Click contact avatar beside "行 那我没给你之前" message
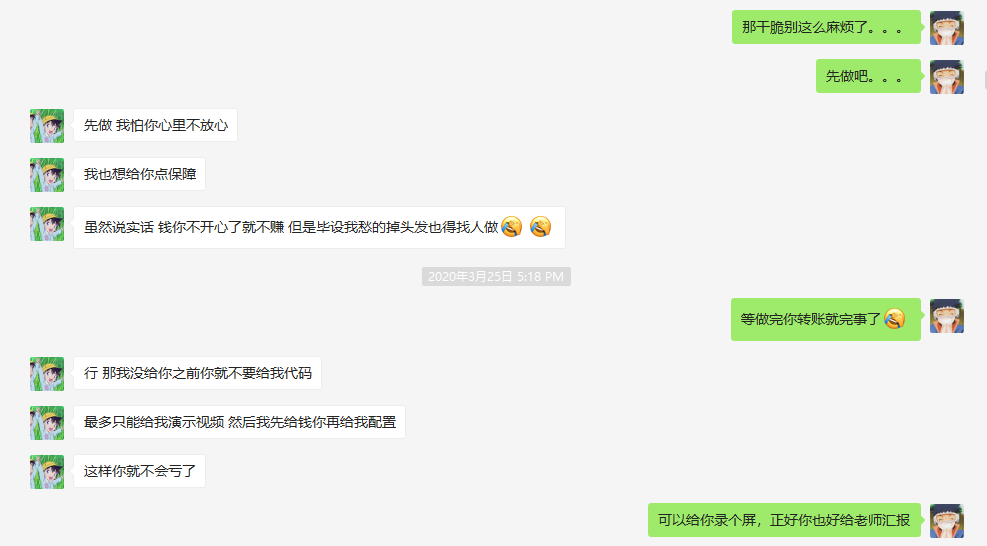 click(x=47, y=373)
